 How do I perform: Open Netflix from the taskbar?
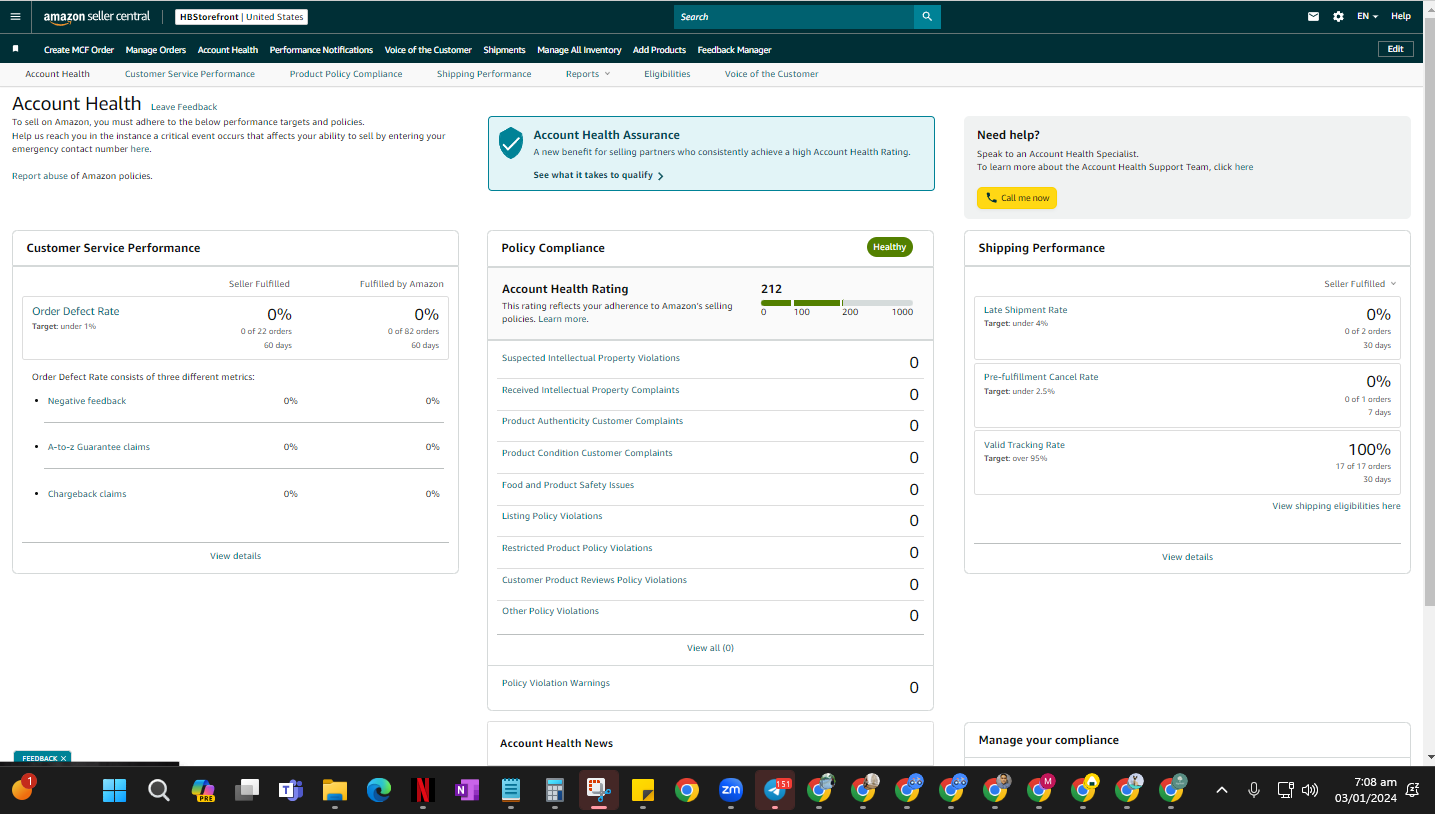(423, 790)
